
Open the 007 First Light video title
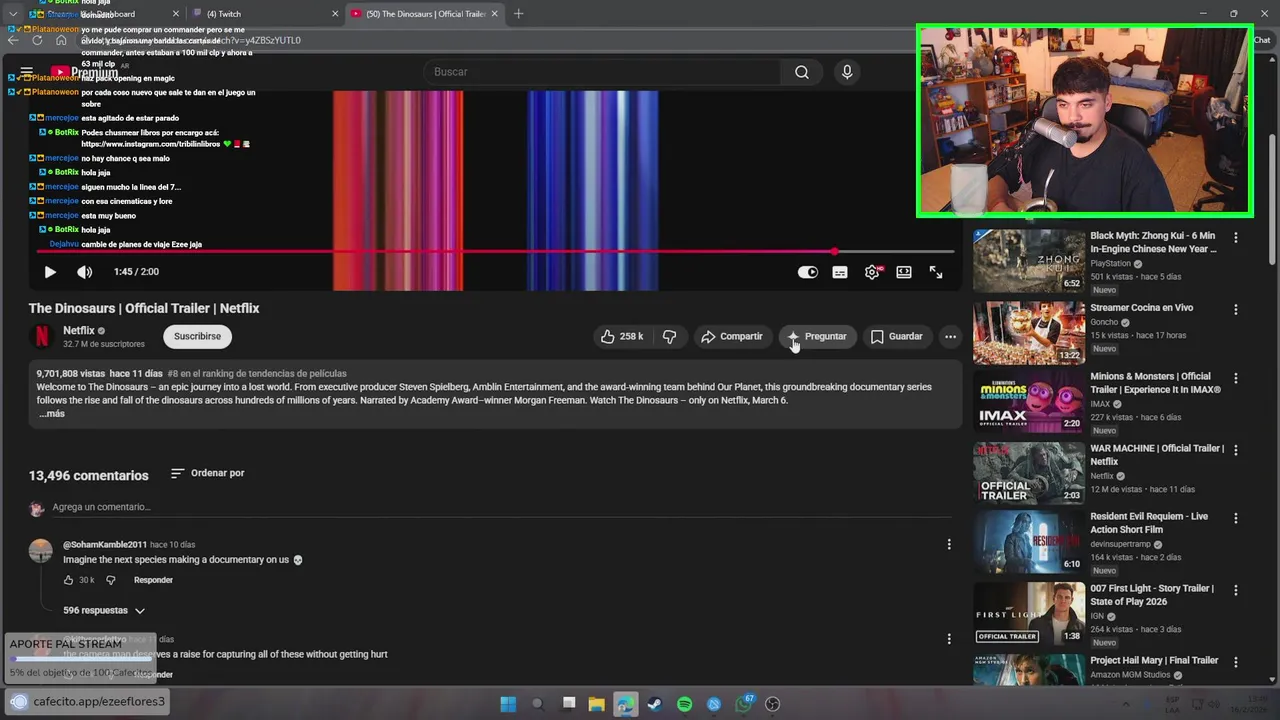point(1152,595)
